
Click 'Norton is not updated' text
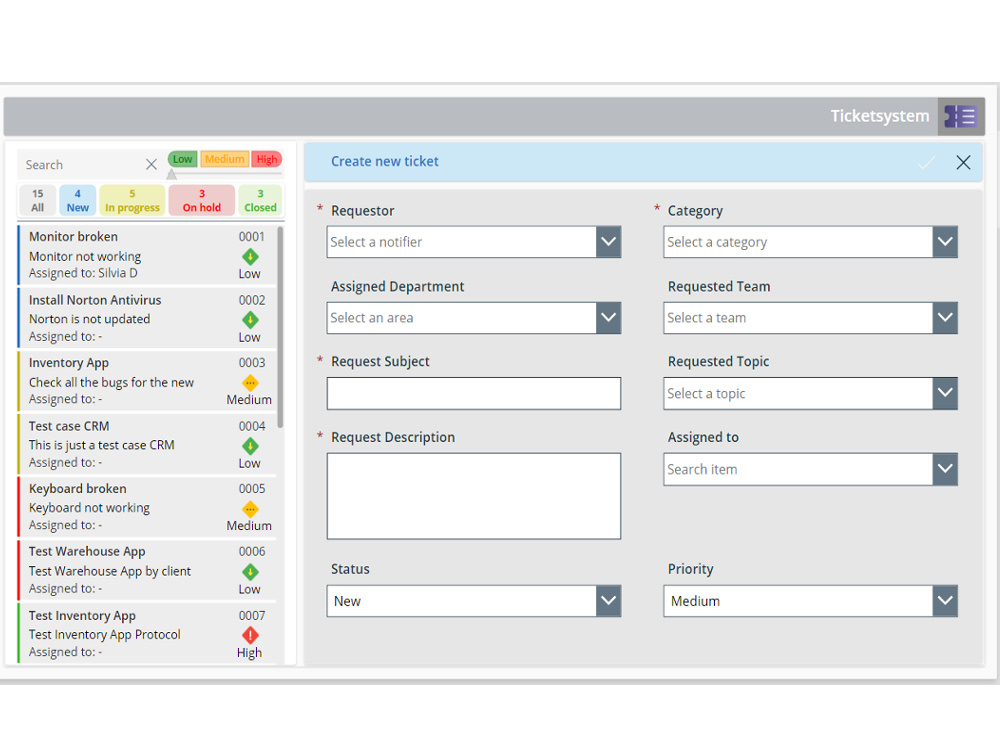[89, 319]
